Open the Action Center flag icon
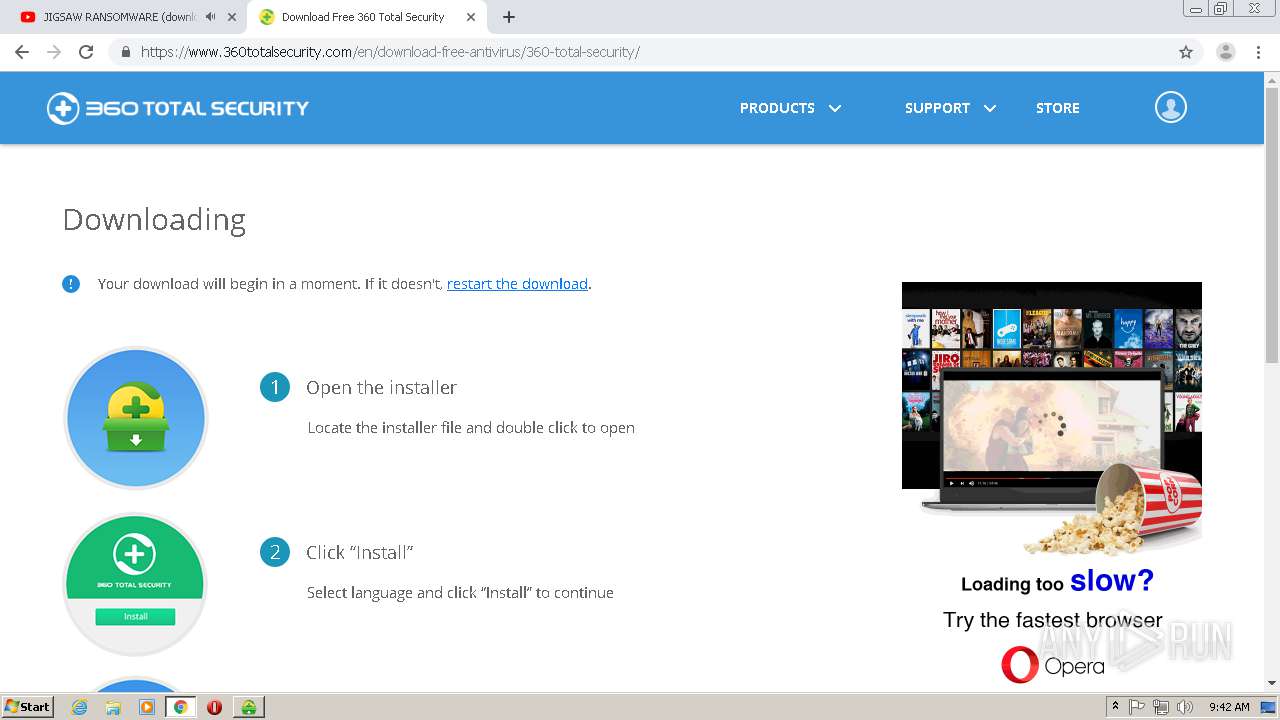The image size is (1280, 720). (x=1137, y=707)
